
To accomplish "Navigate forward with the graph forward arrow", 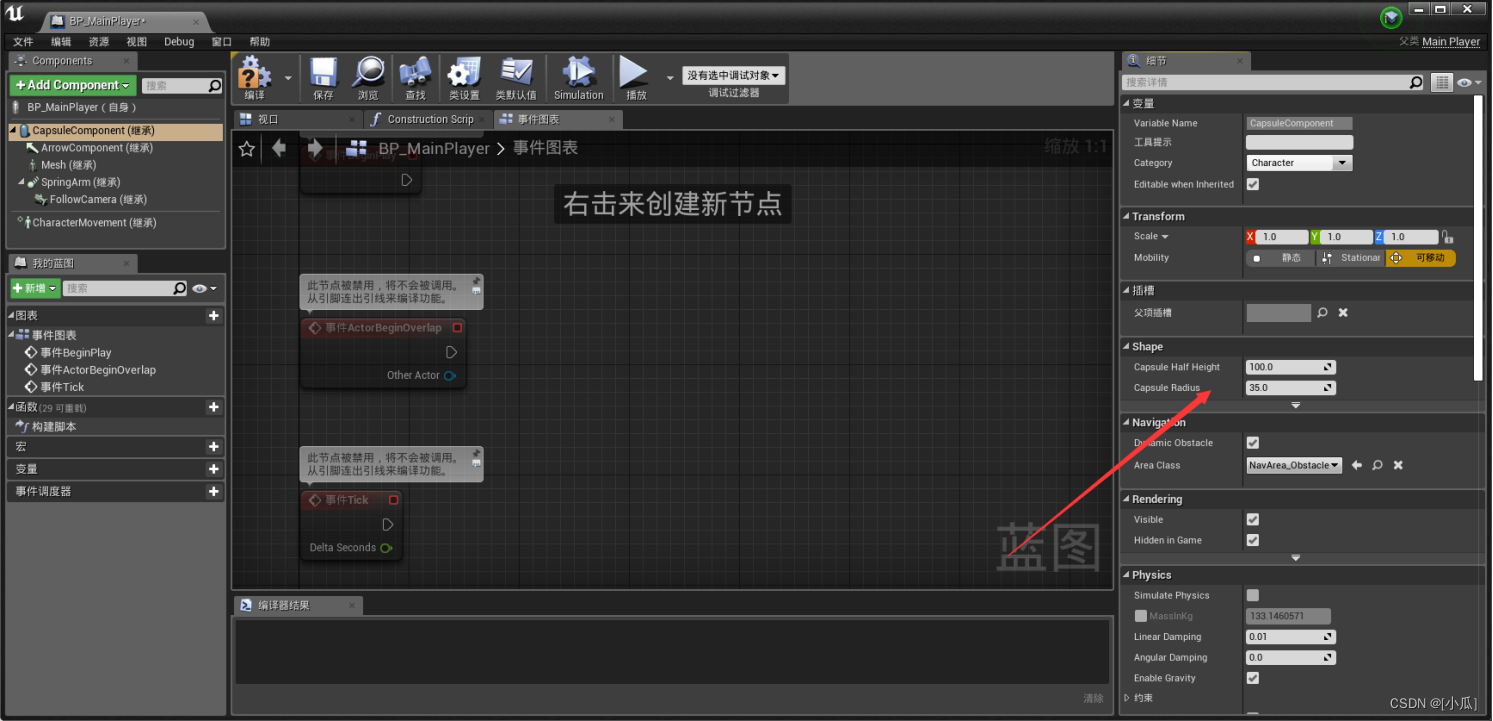I will pos(315,149).
